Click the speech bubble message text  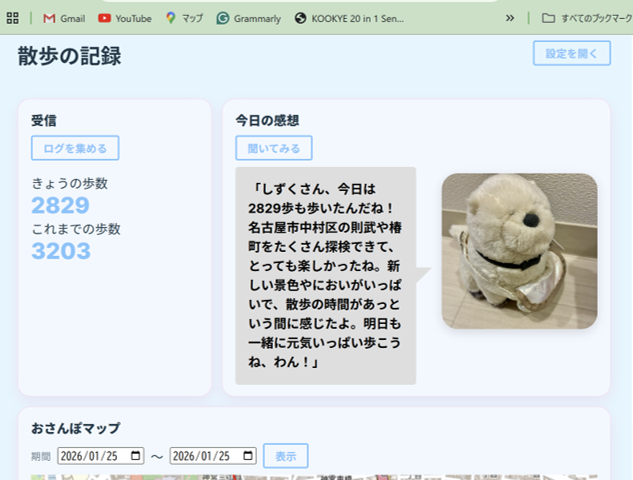click(325, 275)
